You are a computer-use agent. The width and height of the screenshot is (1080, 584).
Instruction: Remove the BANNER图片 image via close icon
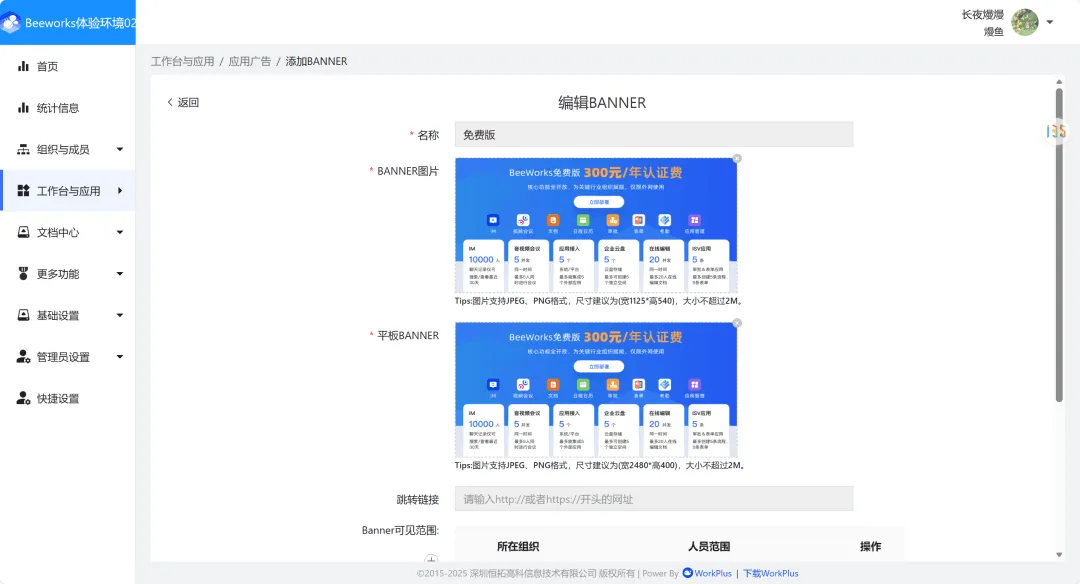click(x=737, y=158)
